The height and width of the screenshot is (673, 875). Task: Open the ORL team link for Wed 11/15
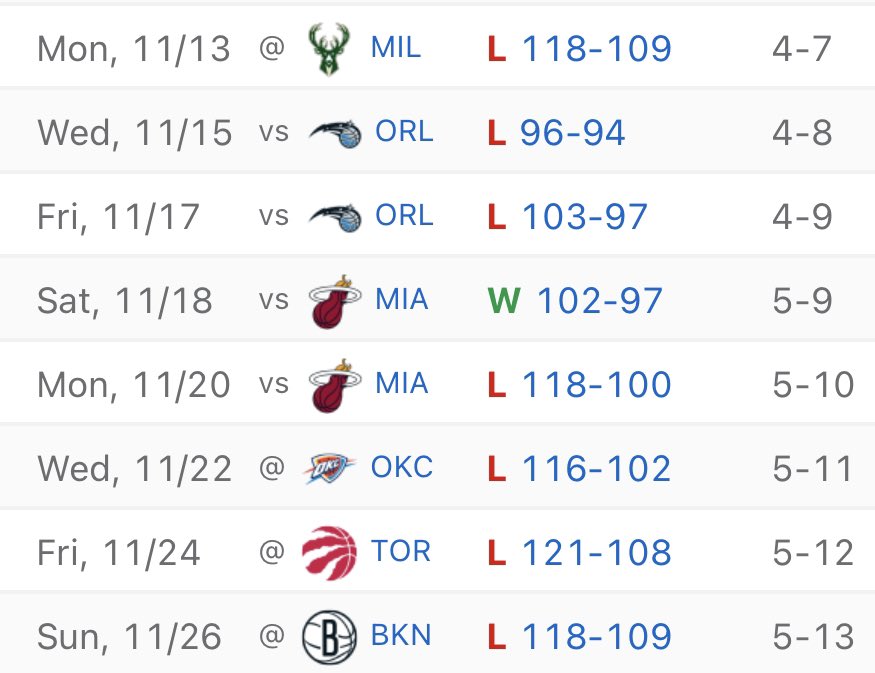pos(404,132)
